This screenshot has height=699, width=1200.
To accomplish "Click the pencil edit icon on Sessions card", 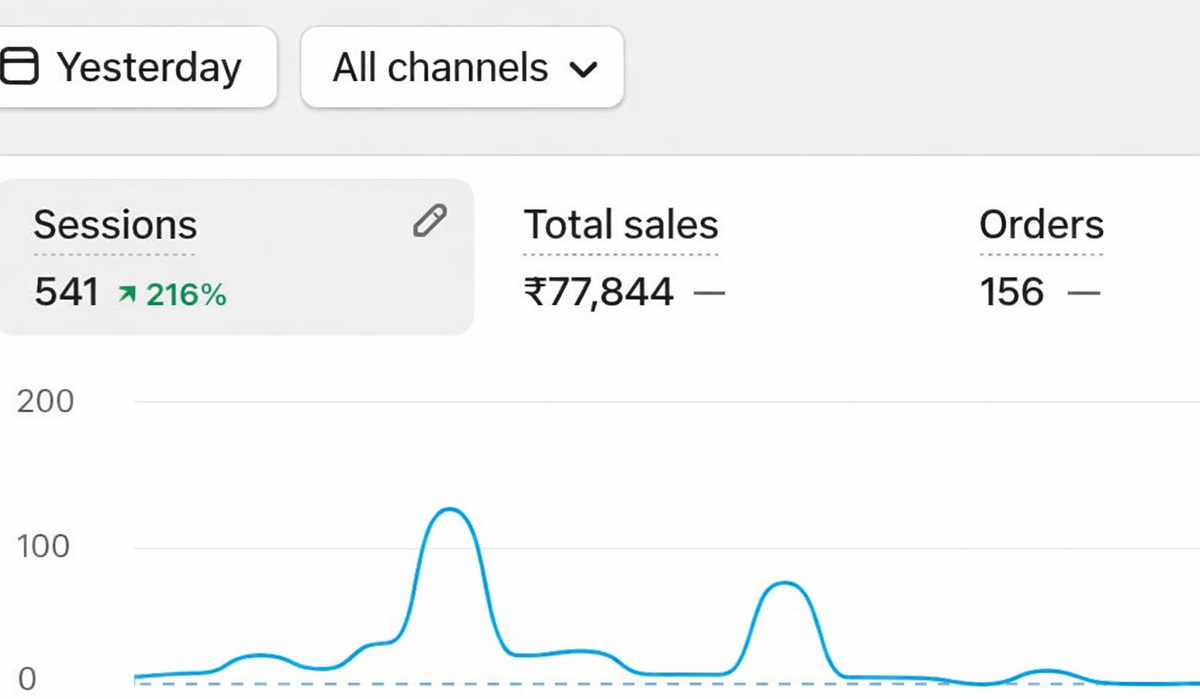I will tap(429, 221).
